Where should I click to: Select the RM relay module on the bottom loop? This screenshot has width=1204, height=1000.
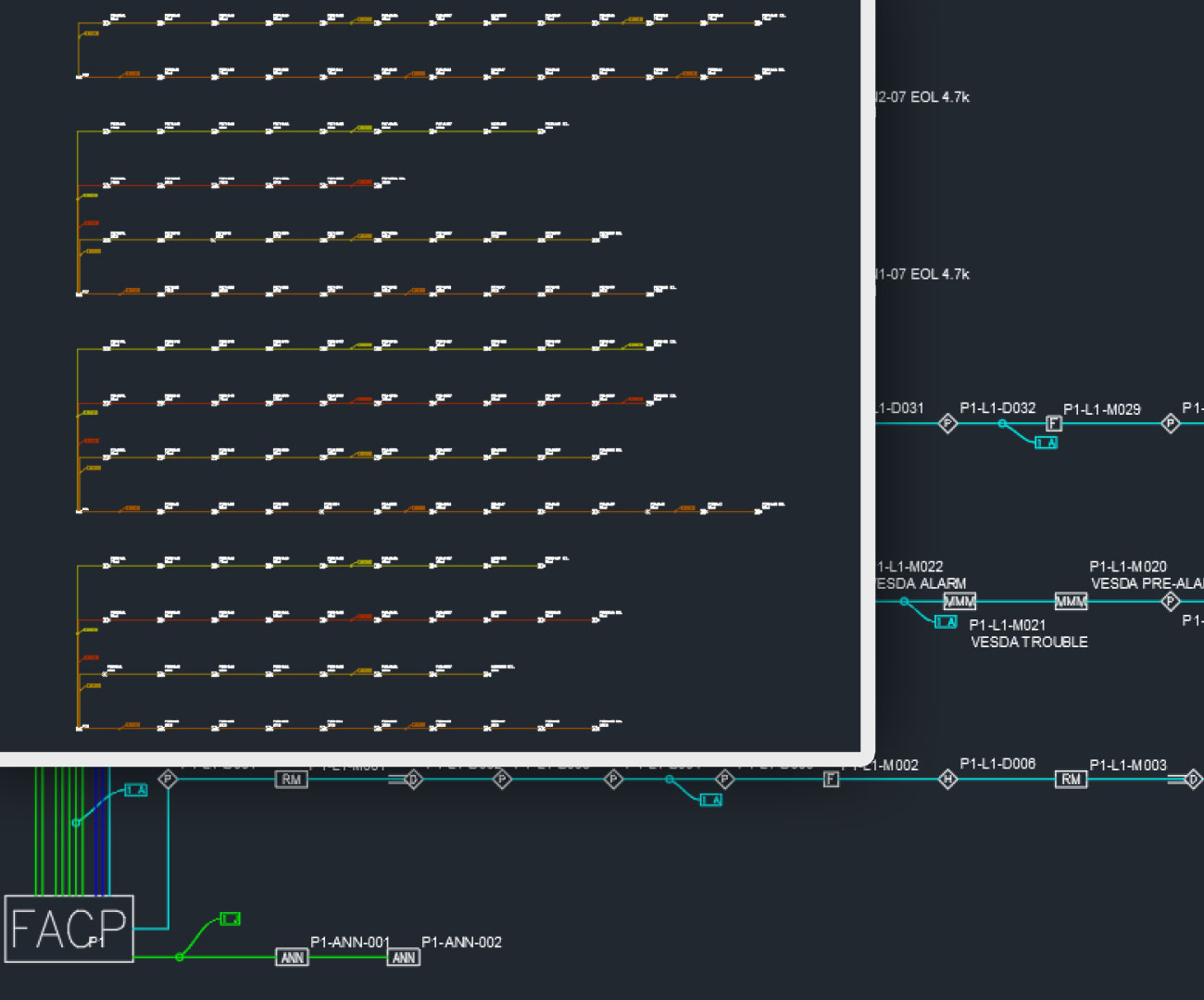click(x=290, y=779)
